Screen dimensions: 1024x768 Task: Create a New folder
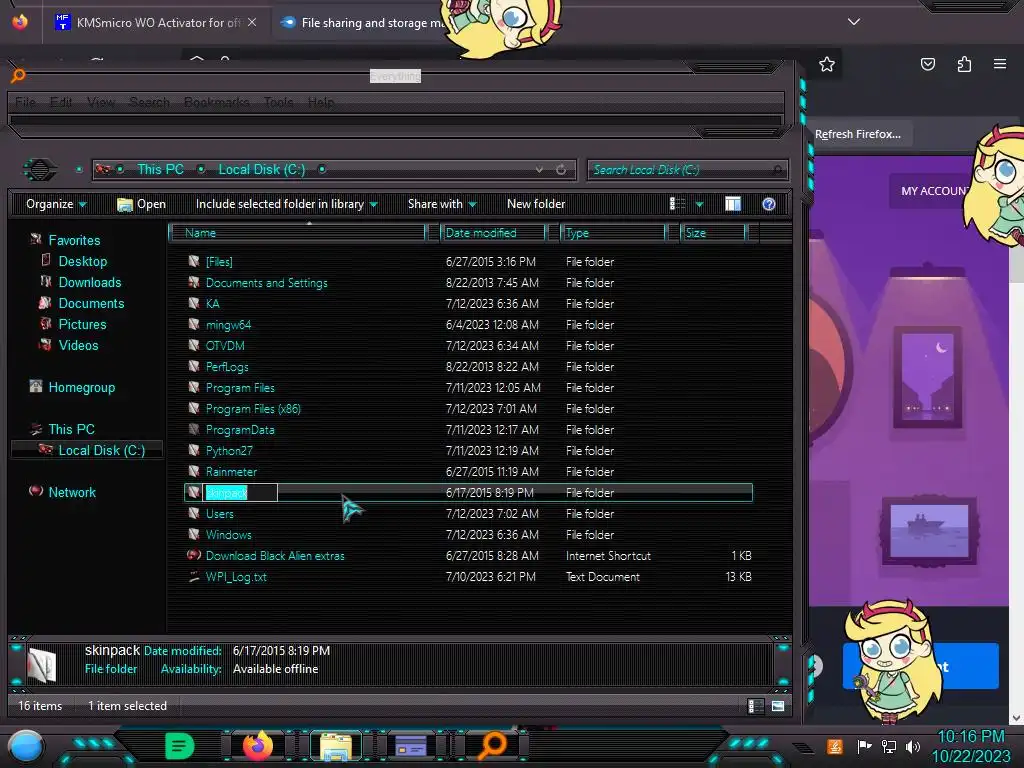(536, 204)
